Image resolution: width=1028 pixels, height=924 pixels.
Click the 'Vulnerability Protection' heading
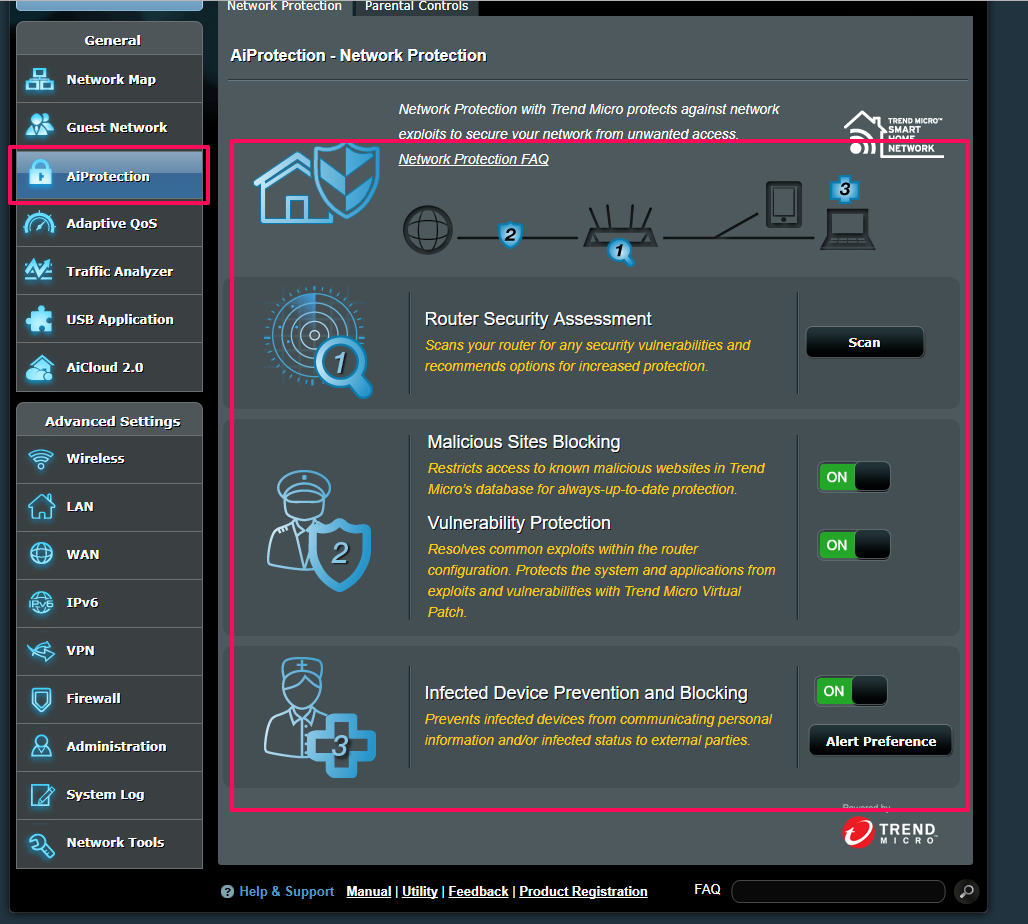(519, 523)
